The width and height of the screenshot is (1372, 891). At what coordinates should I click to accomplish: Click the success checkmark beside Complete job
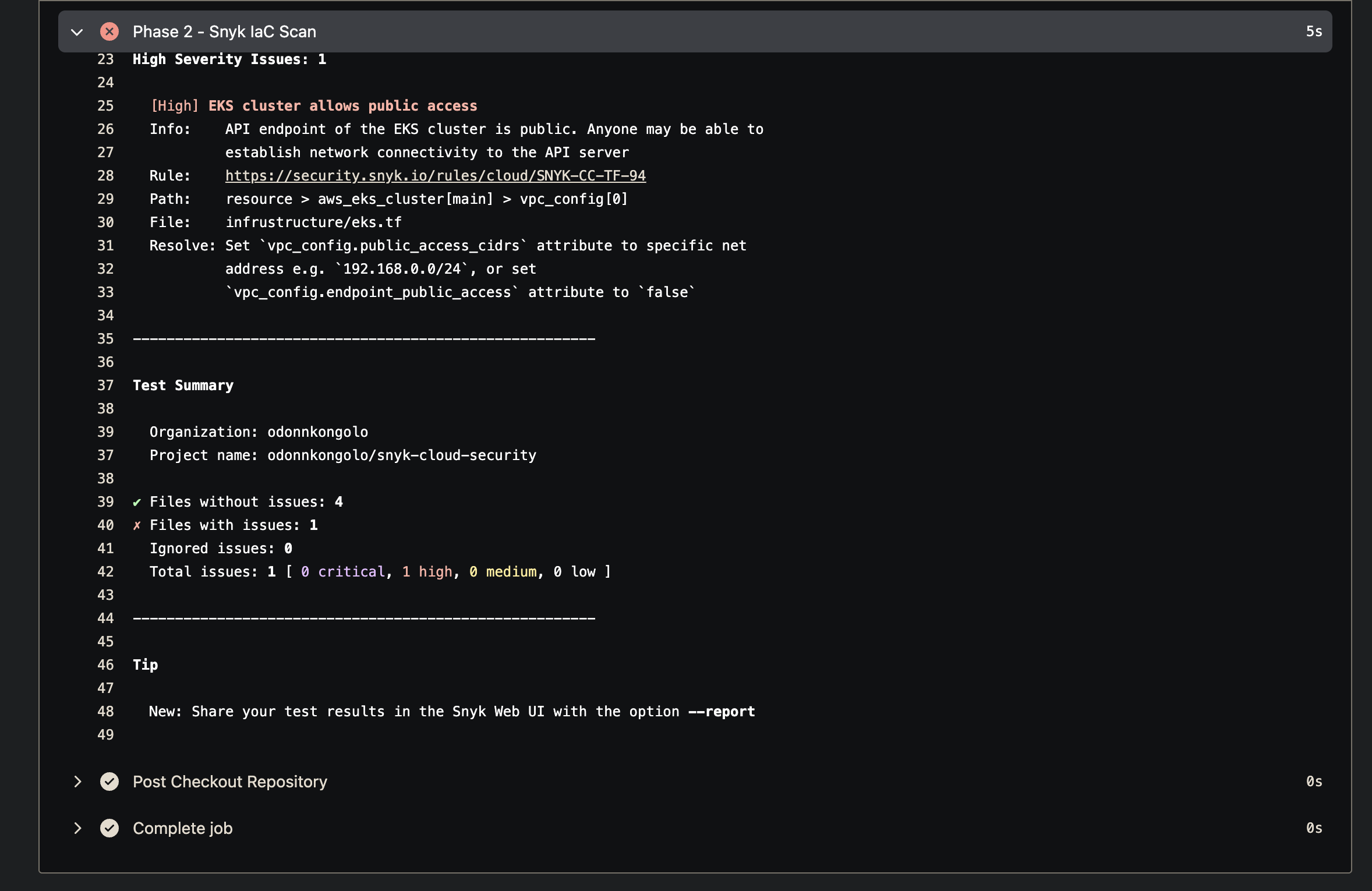click(x=109, y=828)
